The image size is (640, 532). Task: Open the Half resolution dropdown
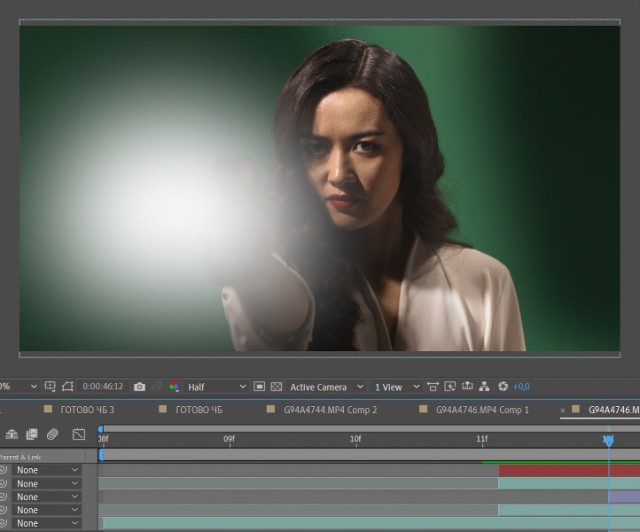point(216,387)
